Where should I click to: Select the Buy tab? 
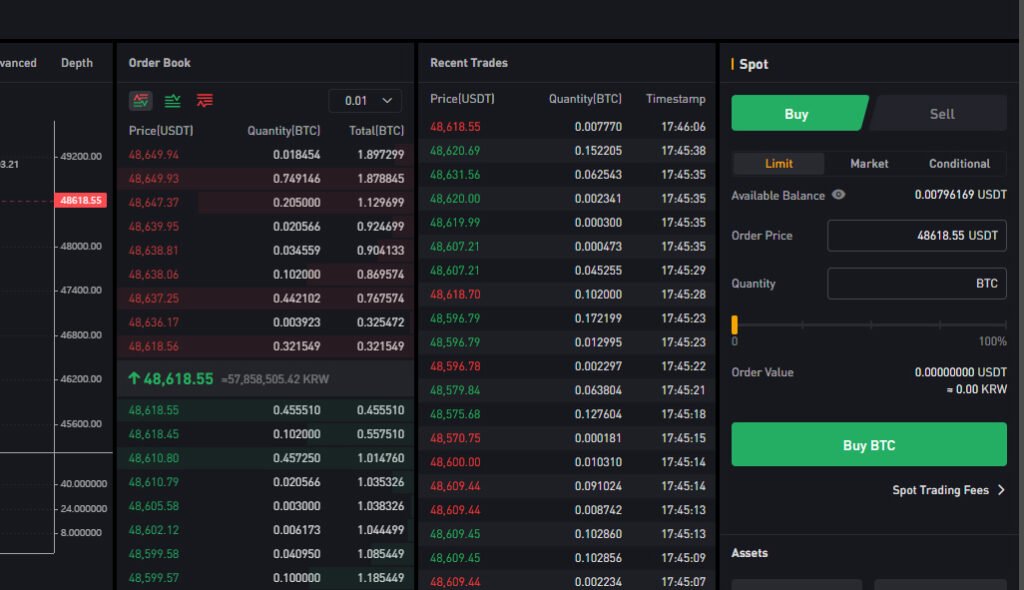coord(797,114)
